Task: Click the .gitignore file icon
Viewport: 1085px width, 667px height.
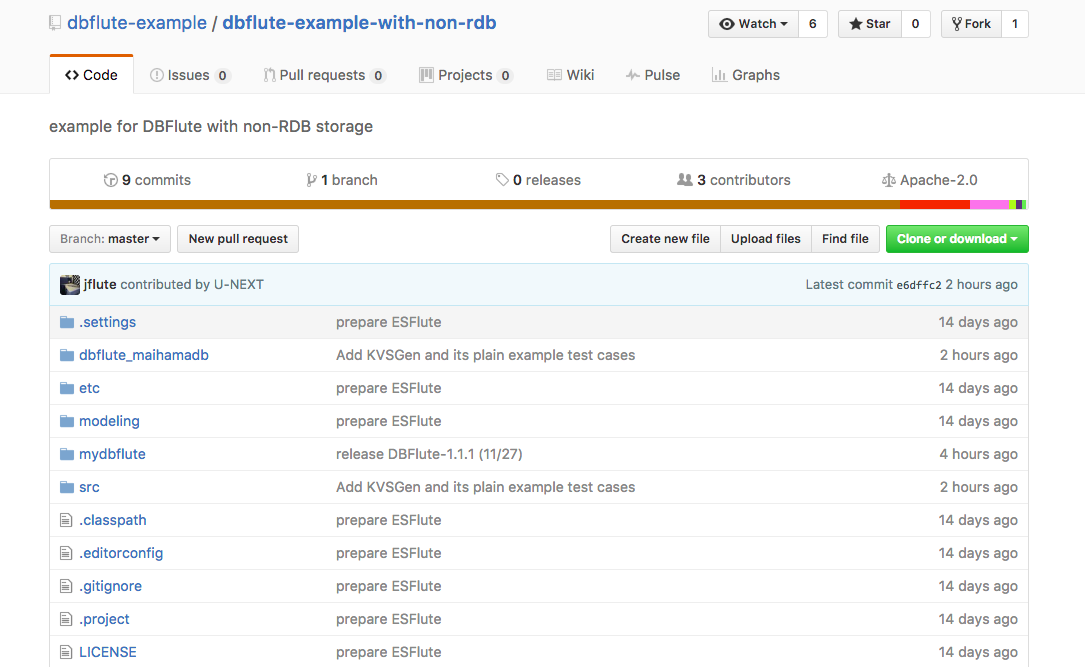Action: pos(66,586)
